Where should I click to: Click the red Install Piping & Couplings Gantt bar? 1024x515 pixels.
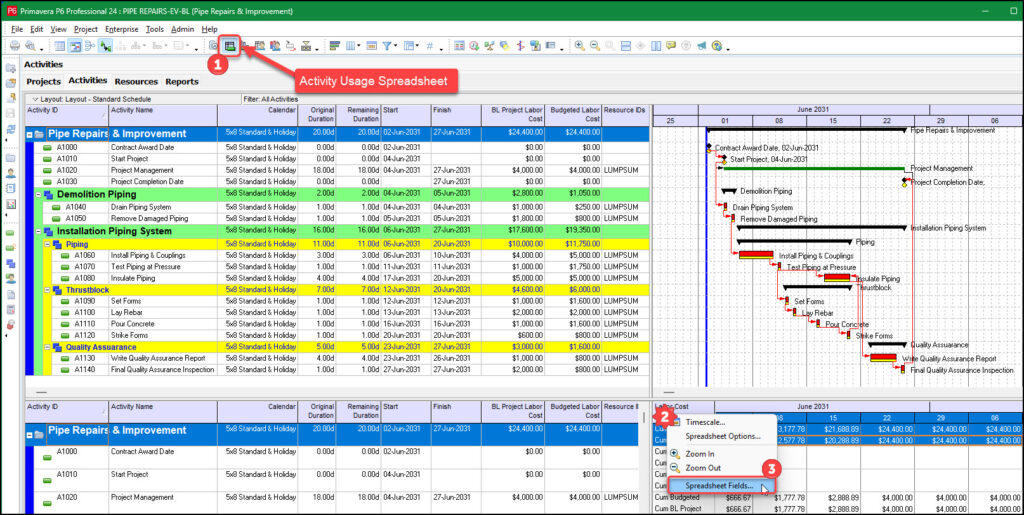756,255
